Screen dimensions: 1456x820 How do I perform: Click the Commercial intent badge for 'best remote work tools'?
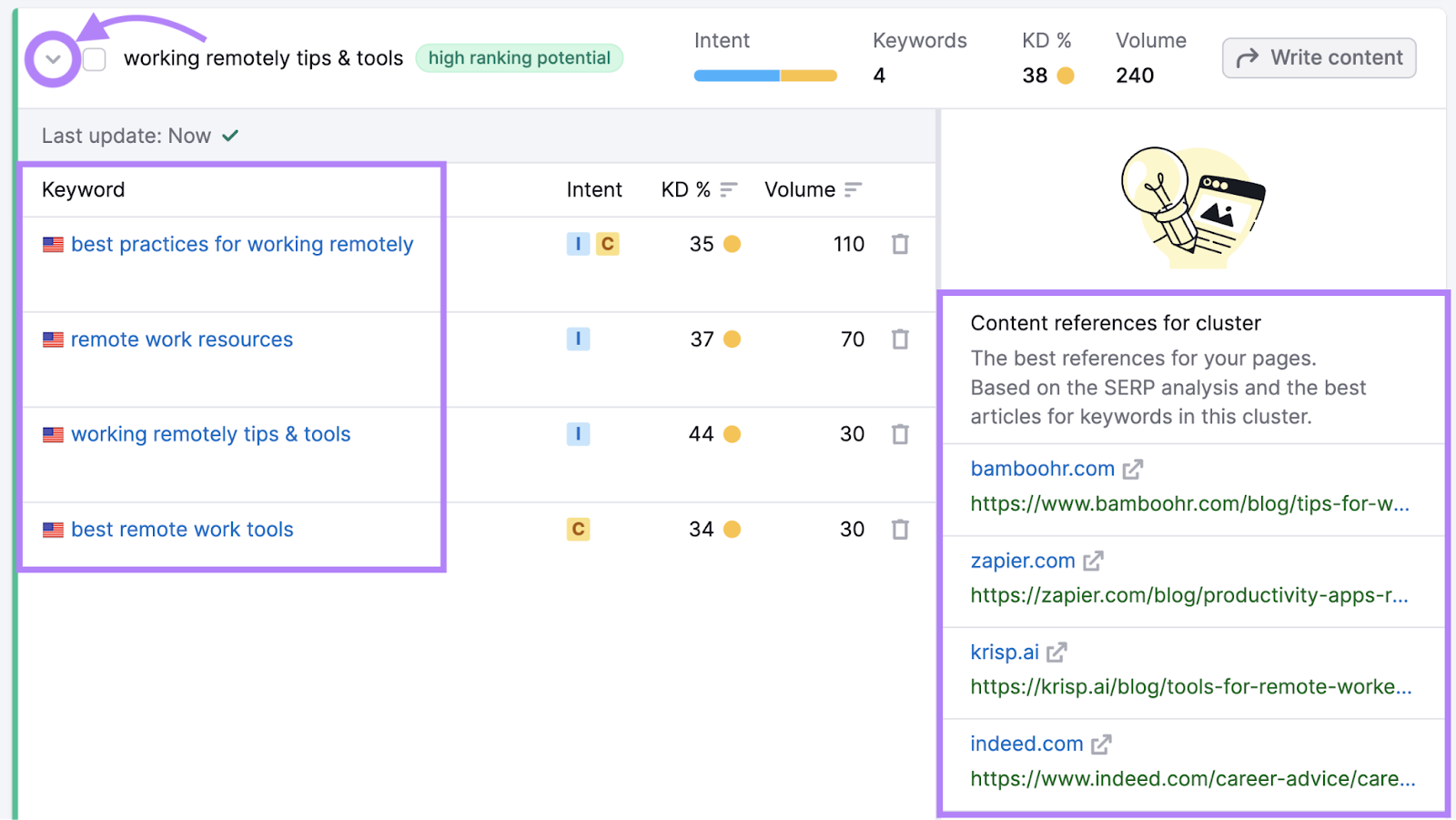(x=578, y=530)
